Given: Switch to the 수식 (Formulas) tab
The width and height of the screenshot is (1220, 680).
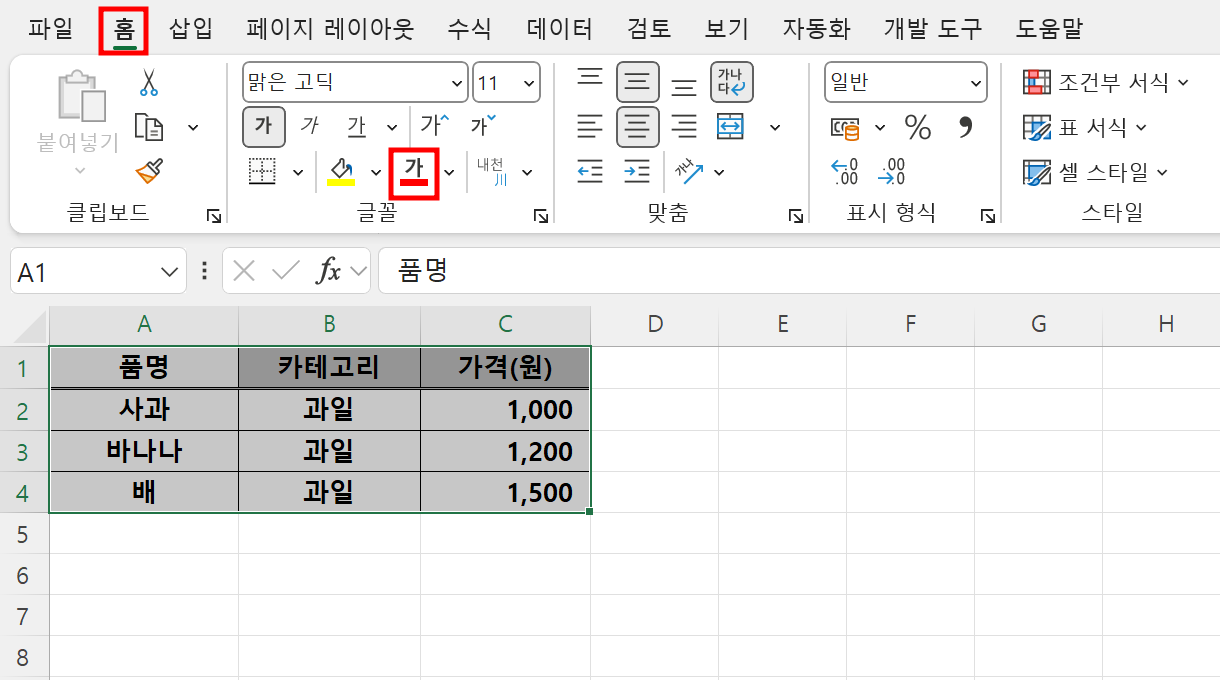Looking at the screenshot, I should click(469, 29).
